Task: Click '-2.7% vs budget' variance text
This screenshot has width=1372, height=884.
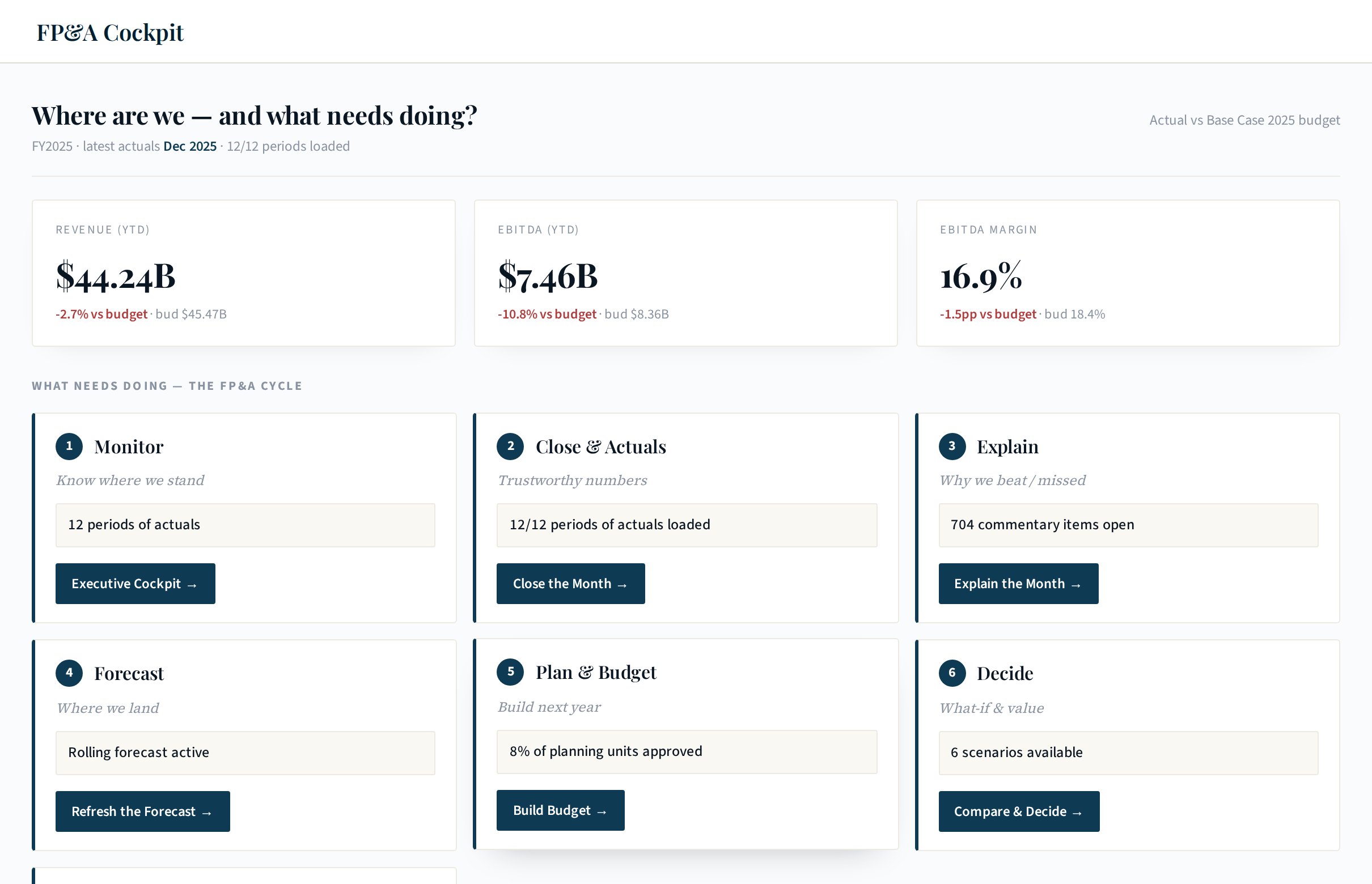Action: [x=101, y=314]
